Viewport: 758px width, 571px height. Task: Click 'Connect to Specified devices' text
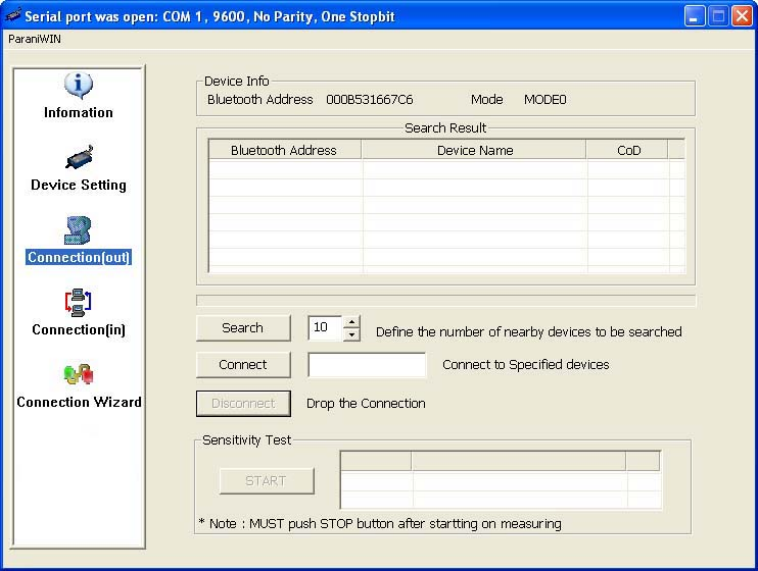pos(525,365)
